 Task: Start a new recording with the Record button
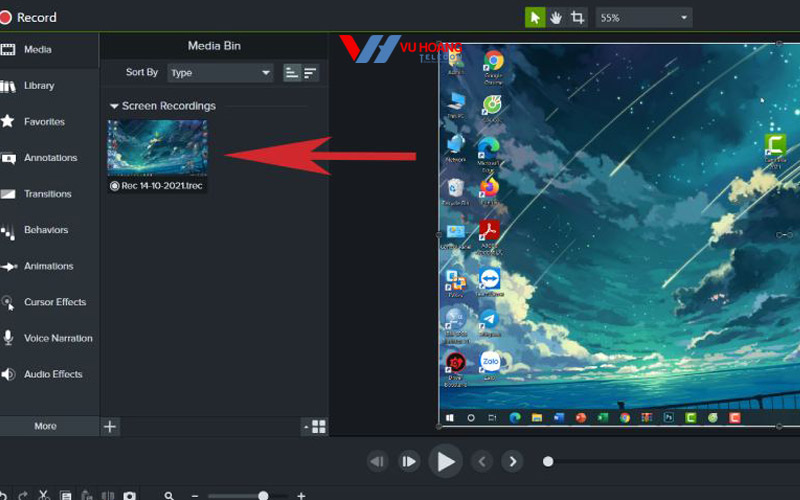[29, 17]
